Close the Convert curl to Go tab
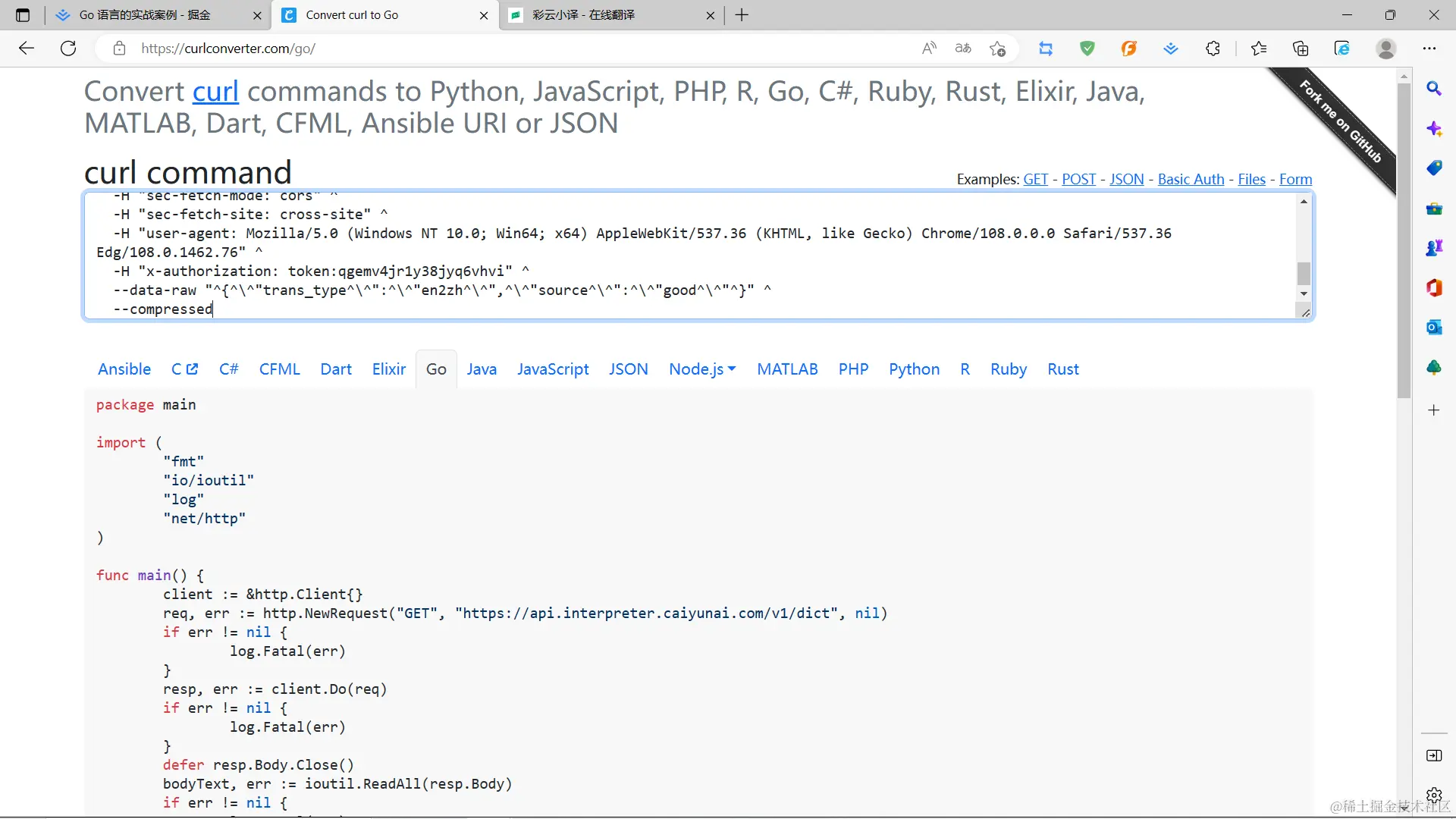 tap(484, 15)
